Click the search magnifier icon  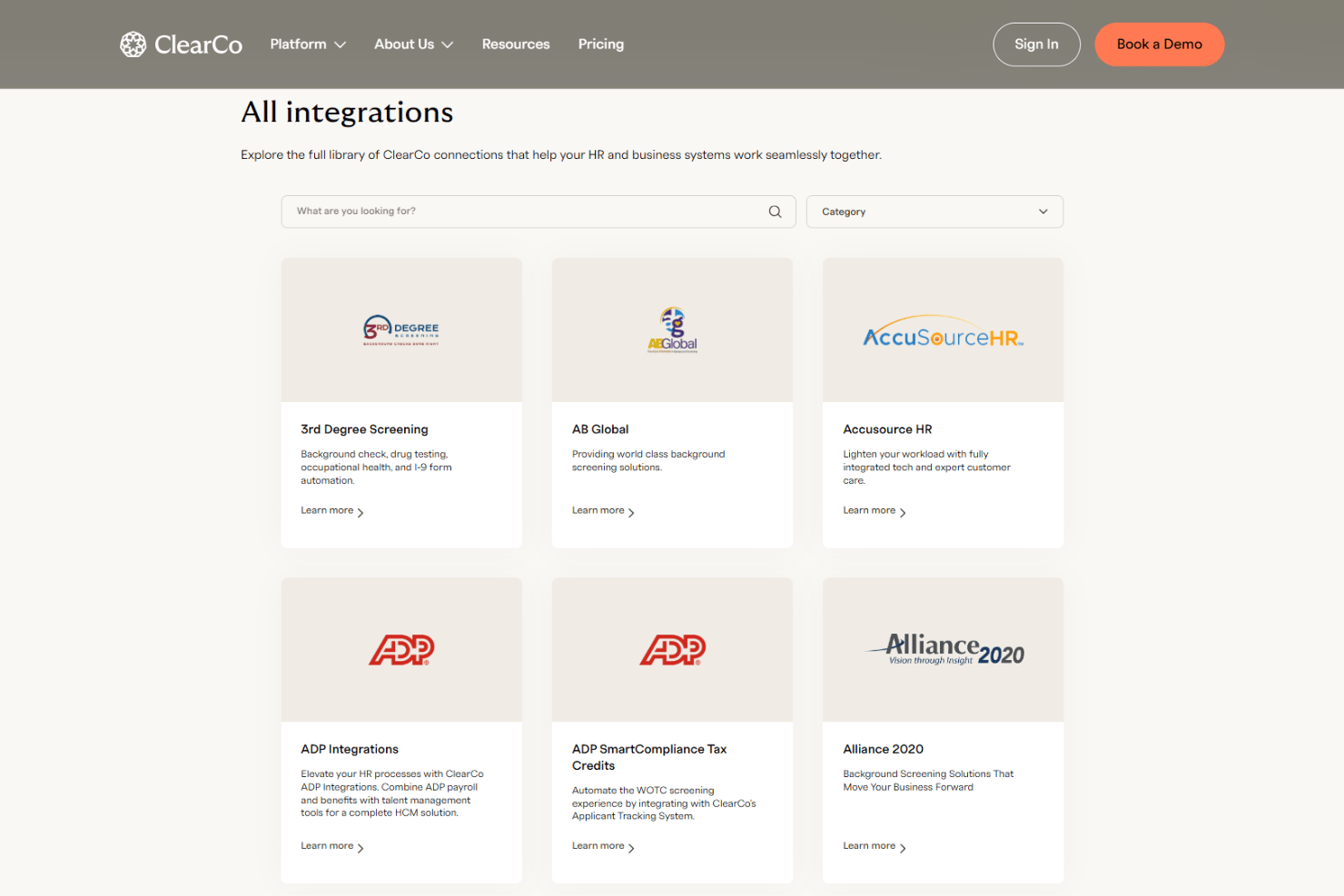(775, 212)
